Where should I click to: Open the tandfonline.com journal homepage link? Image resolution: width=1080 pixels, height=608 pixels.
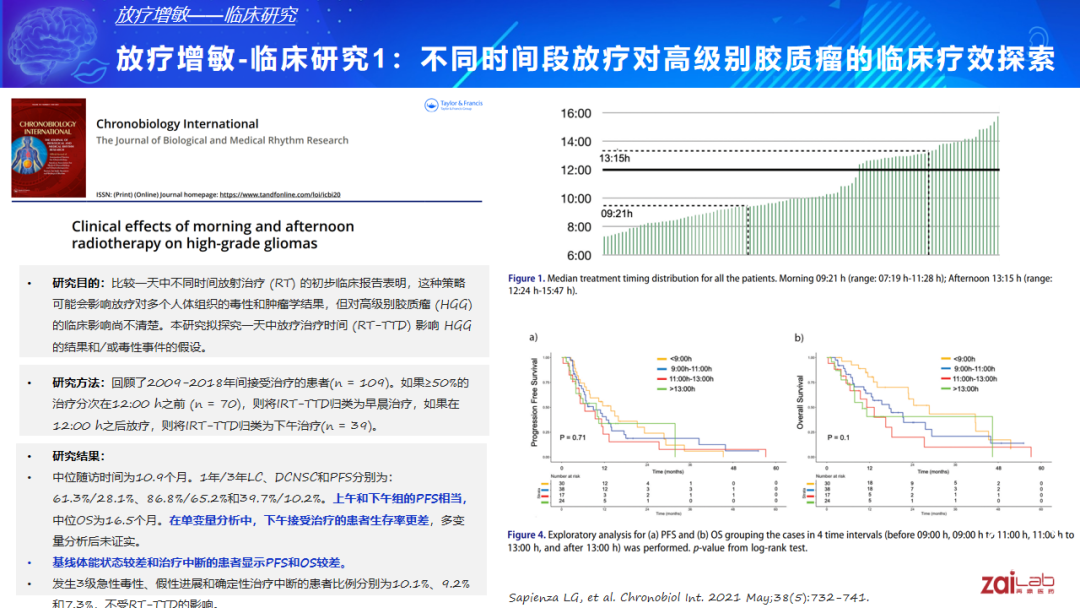[280, 195]
